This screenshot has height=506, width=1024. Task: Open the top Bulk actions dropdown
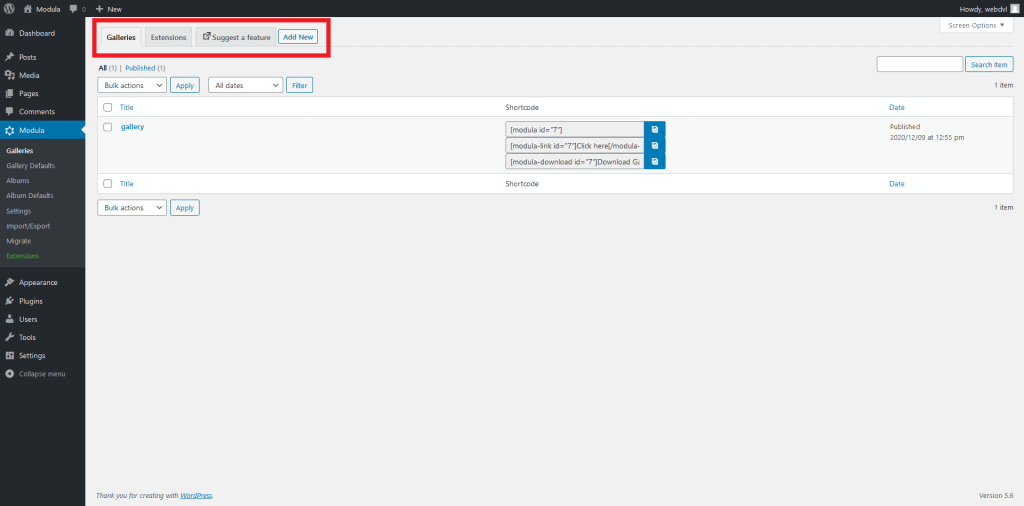click(132, 86)
